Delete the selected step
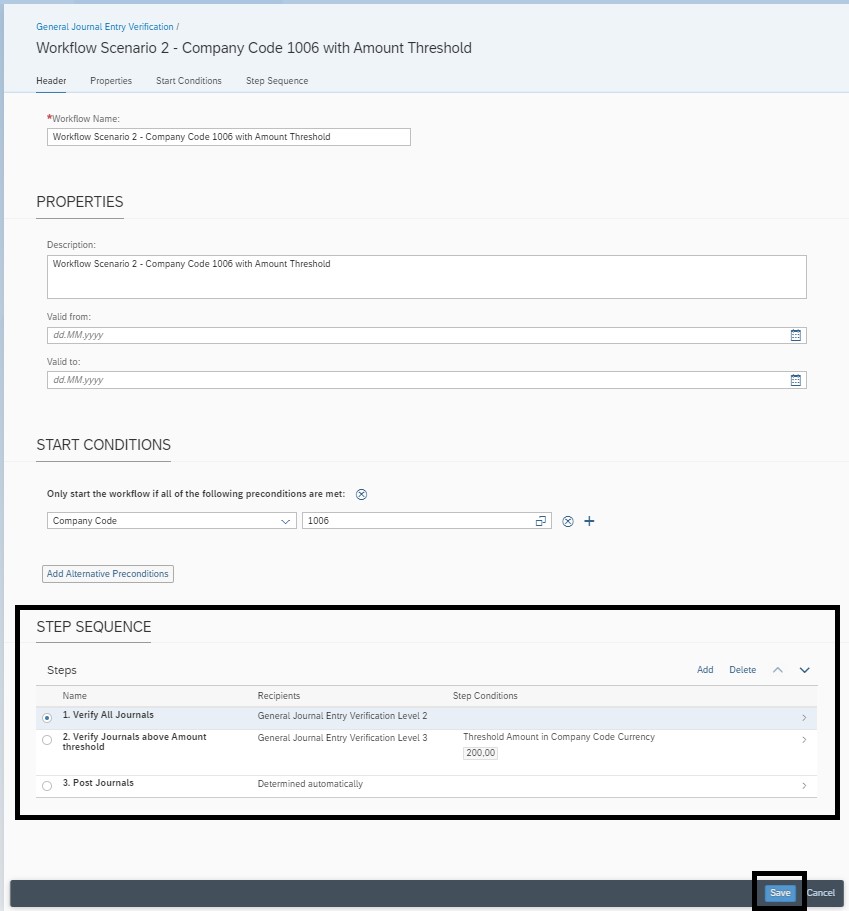This screenshot has width=849, height=911. [x=743, y=670]
